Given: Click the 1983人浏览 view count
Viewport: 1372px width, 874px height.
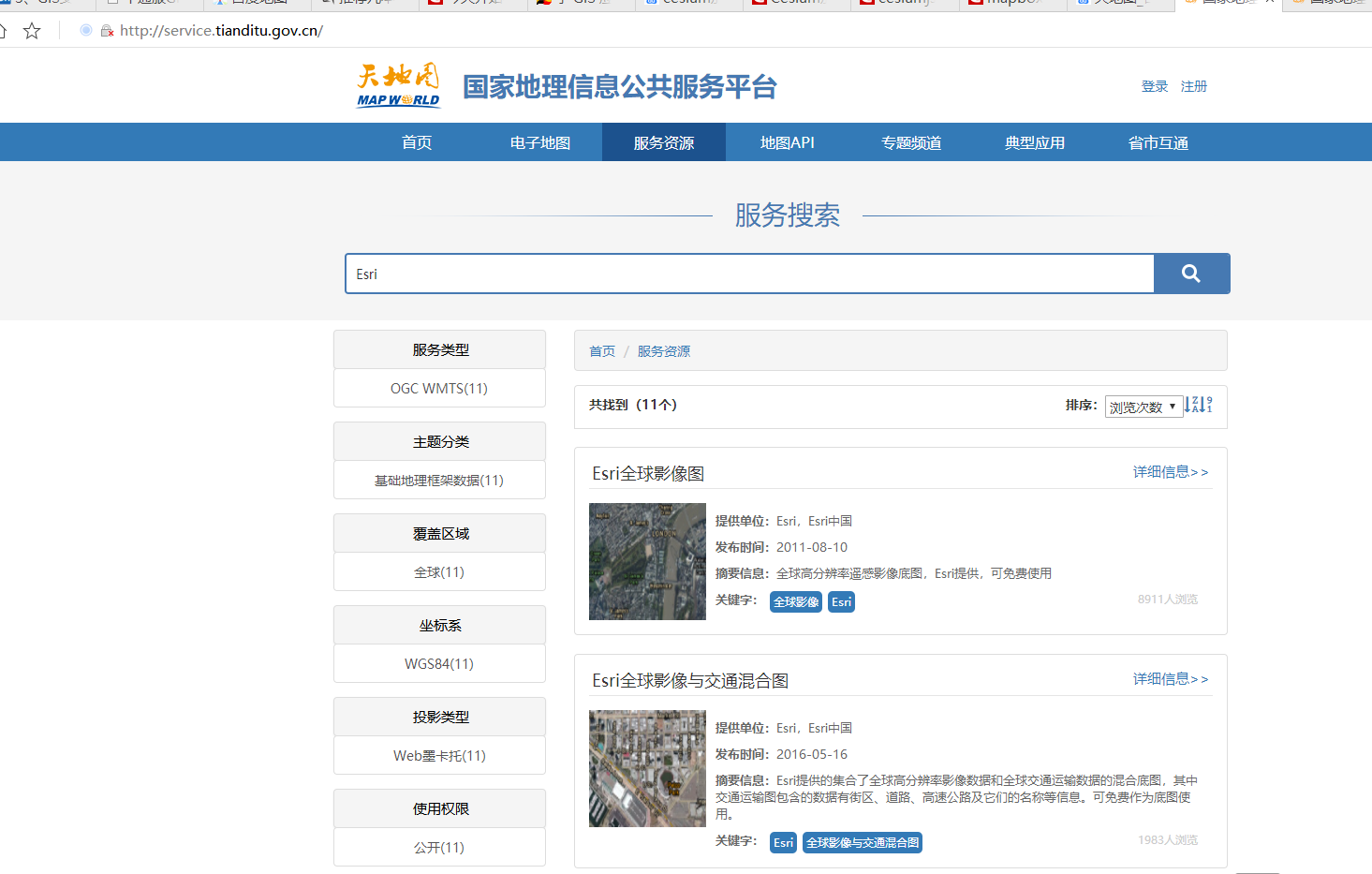Looking at the screenshot, I should [1168, 840].
